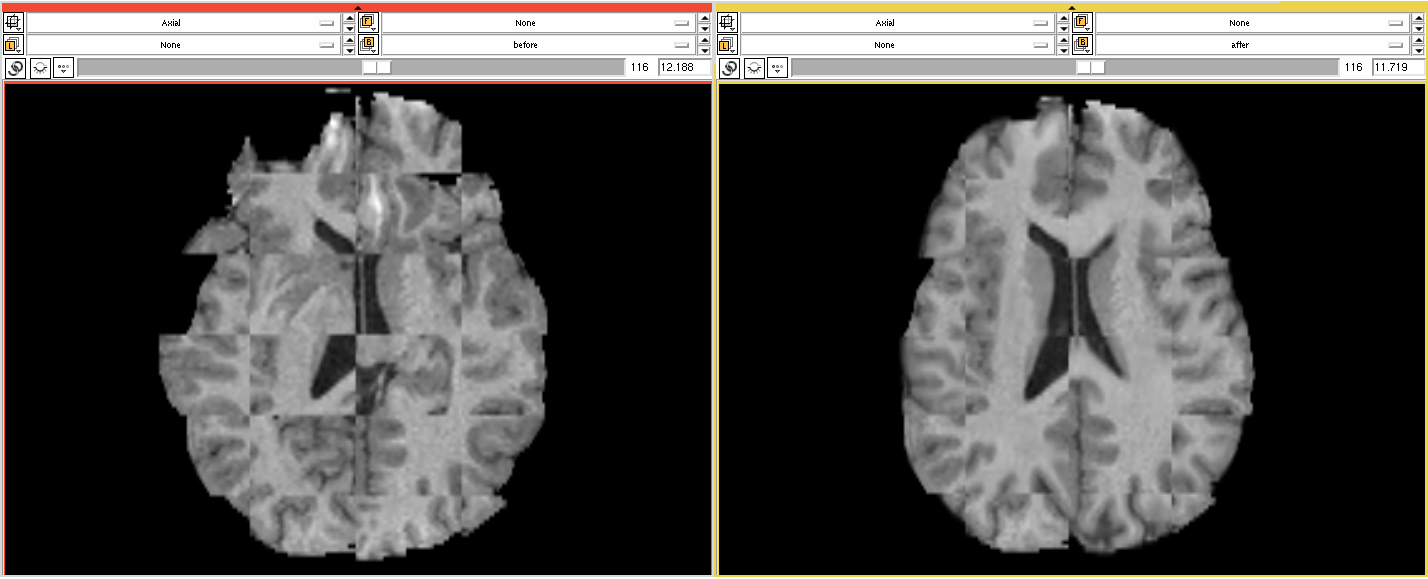Open the background volume 'after' dropdown

[x=1253, y=45]
